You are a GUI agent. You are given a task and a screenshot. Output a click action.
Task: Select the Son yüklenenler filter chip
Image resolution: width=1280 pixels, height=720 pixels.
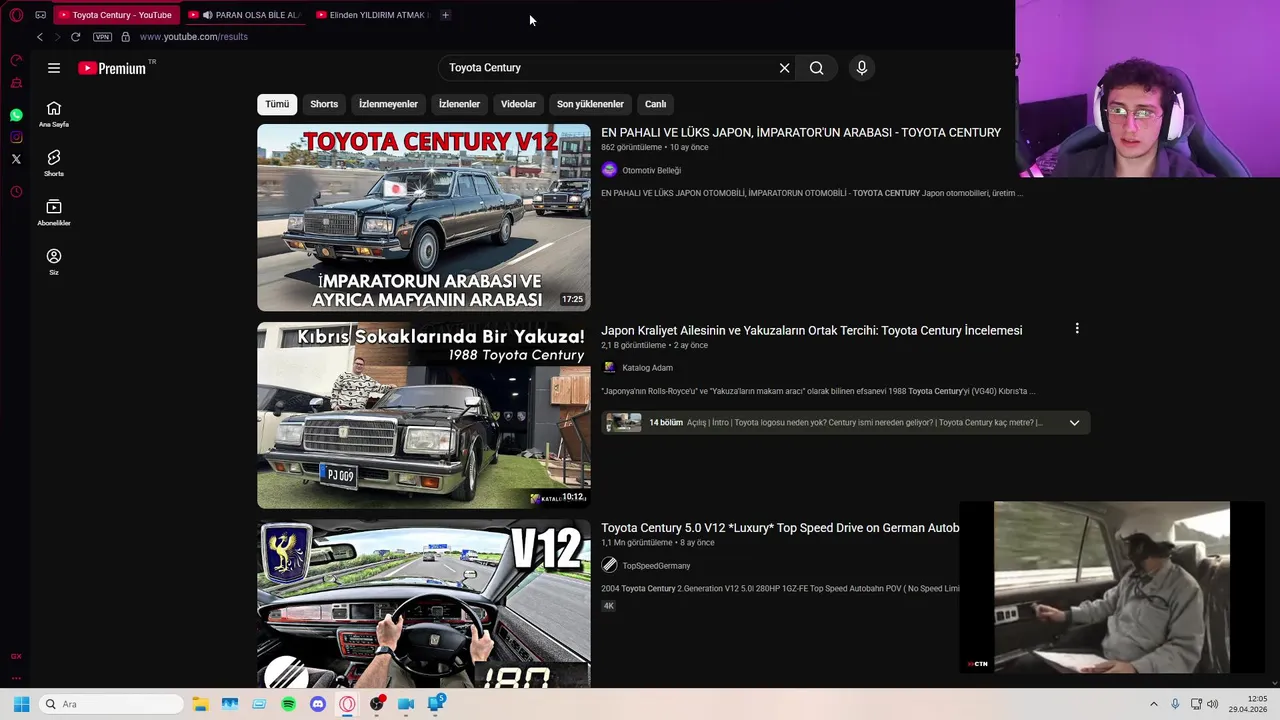[590, 104]
